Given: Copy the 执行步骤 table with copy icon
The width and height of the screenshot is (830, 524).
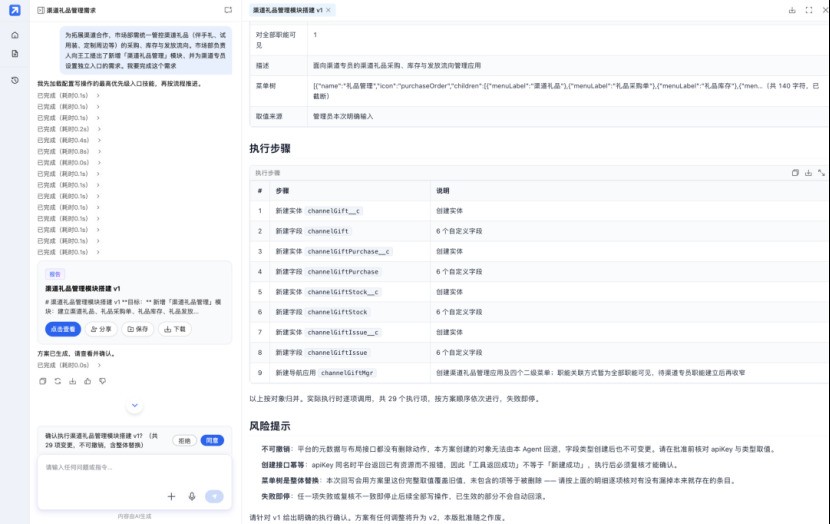Looking at the screenshot, I should tap(795, 173).
